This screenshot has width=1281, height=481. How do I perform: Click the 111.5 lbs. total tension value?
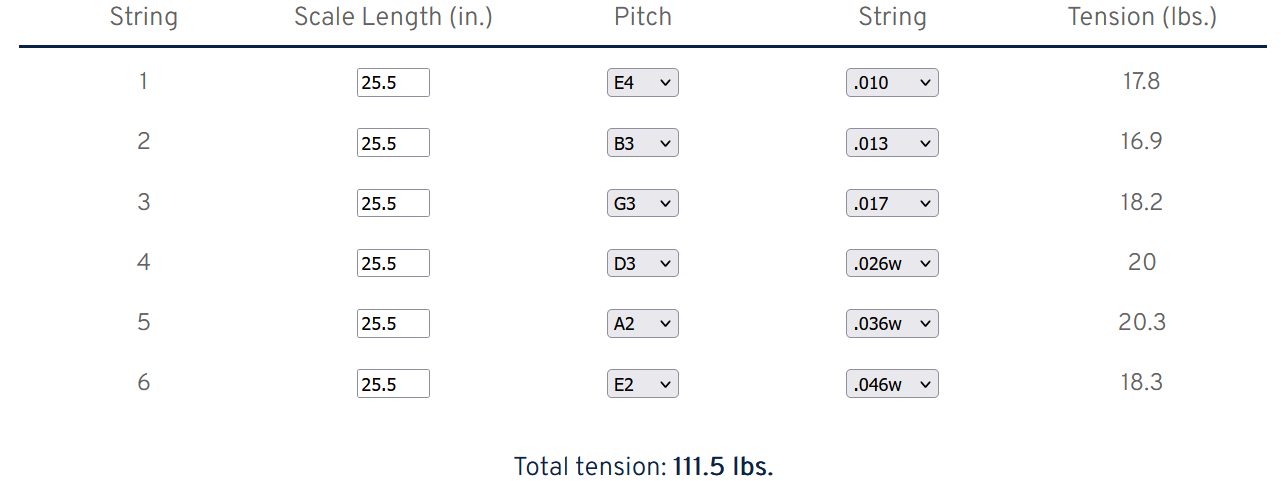click(x=723, y=467)
